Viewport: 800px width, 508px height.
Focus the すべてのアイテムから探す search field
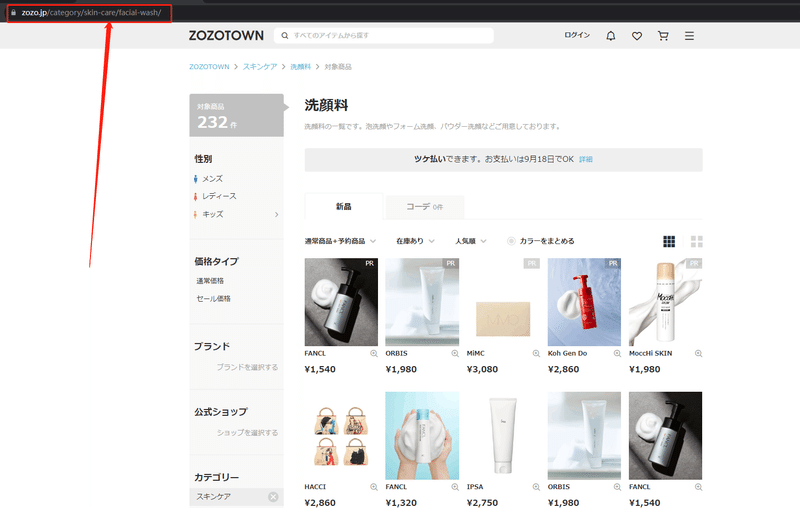(384, 36)
